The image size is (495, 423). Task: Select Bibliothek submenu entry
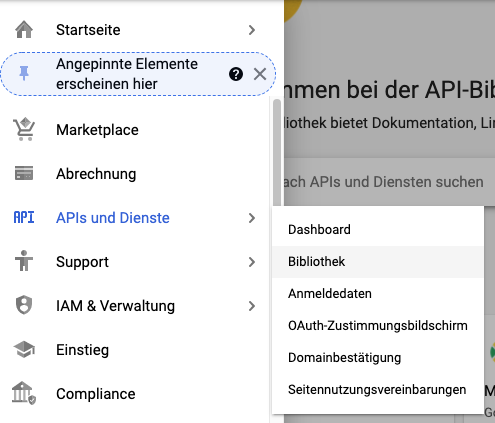[x=378, y=262]
